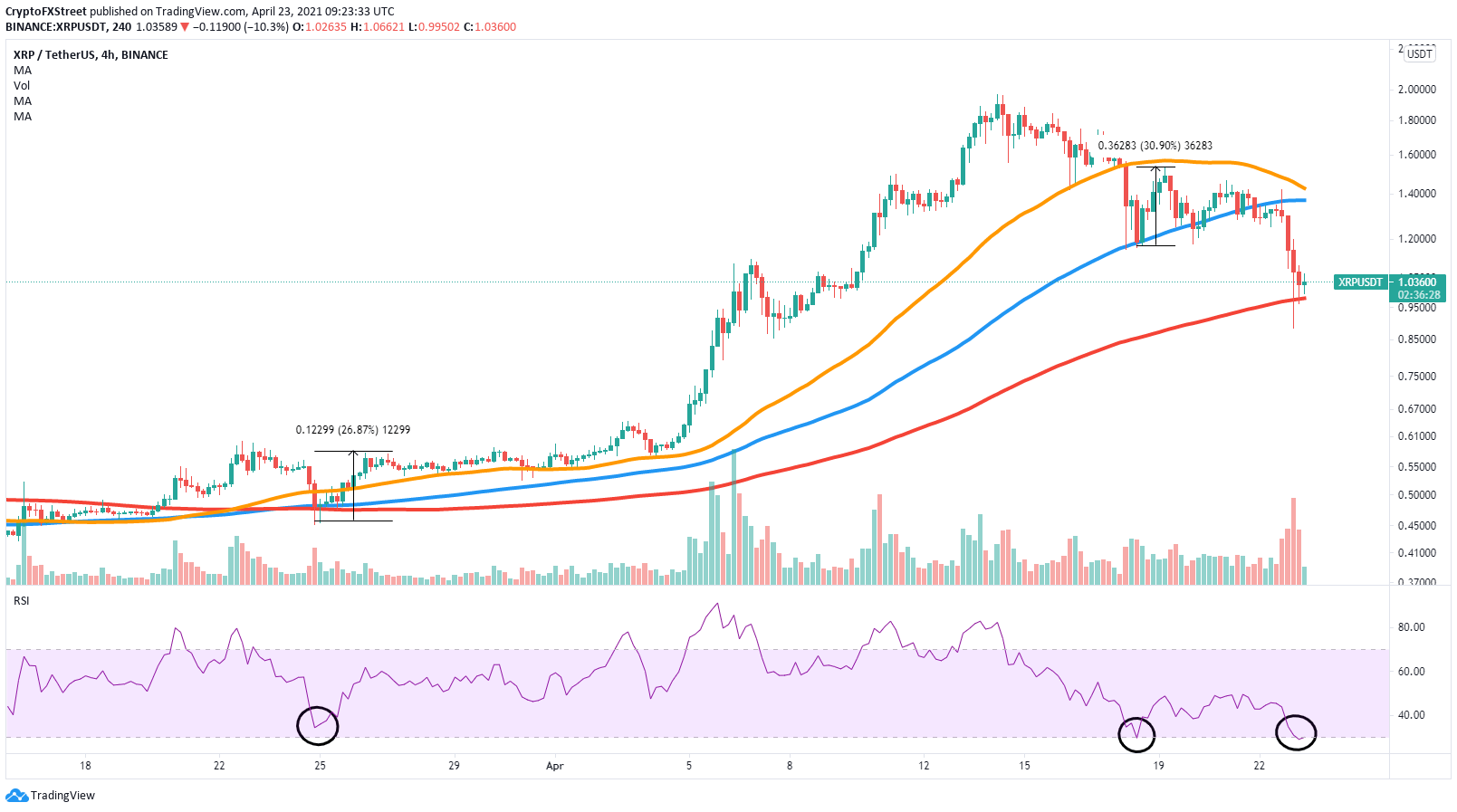Click the 0.55000 price axis label
The width and height of the screenshot is (1457, 812).
pyautogui.click(x=1417, y=467)
